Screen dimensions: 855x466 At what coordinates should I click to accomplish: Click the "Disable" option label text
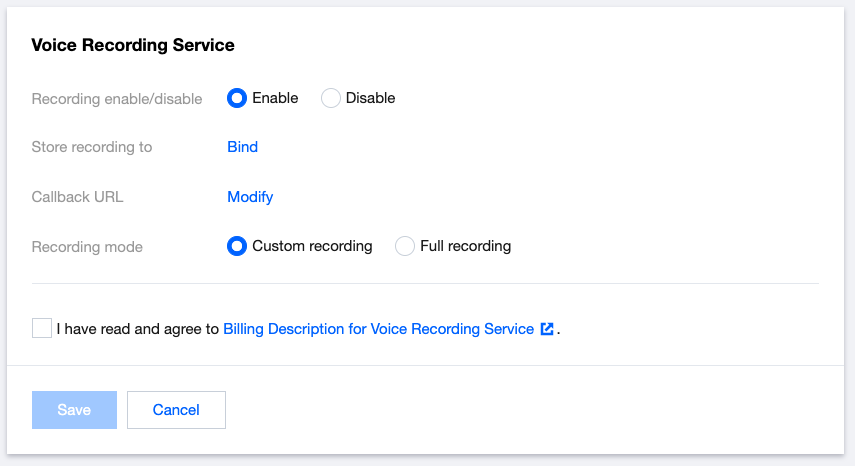click(370, 98)
